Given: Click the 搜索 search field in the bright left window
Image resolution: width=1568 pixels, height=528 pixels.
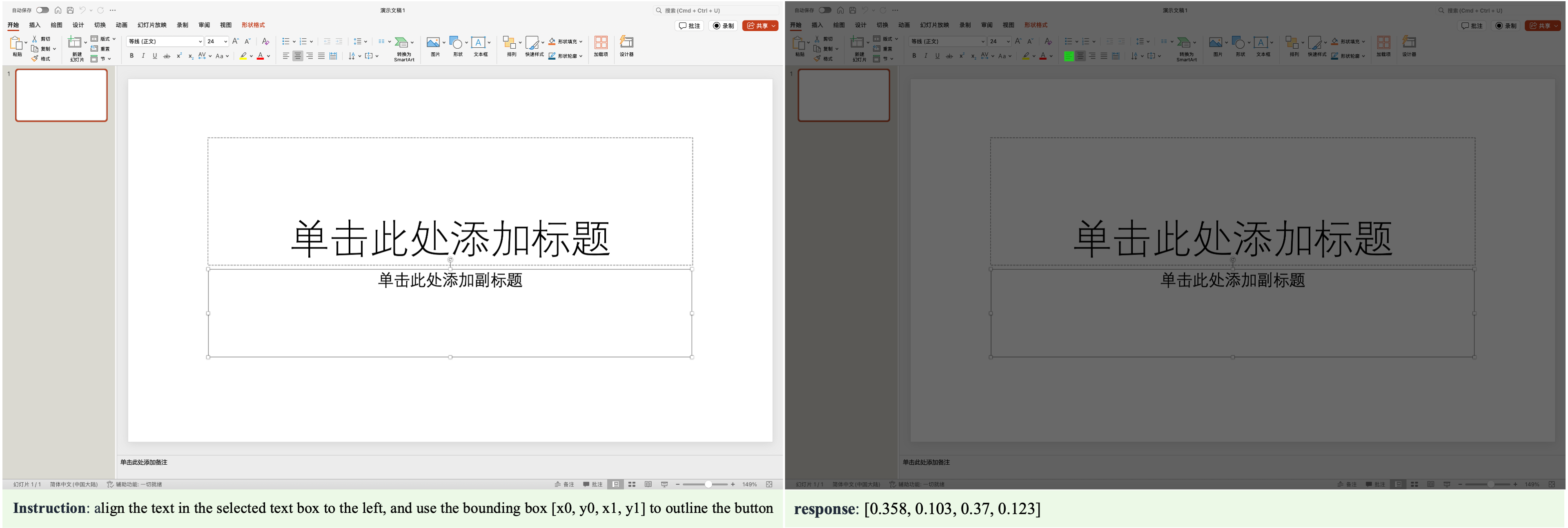Looking at the screenshot, I should click(717, 10).
